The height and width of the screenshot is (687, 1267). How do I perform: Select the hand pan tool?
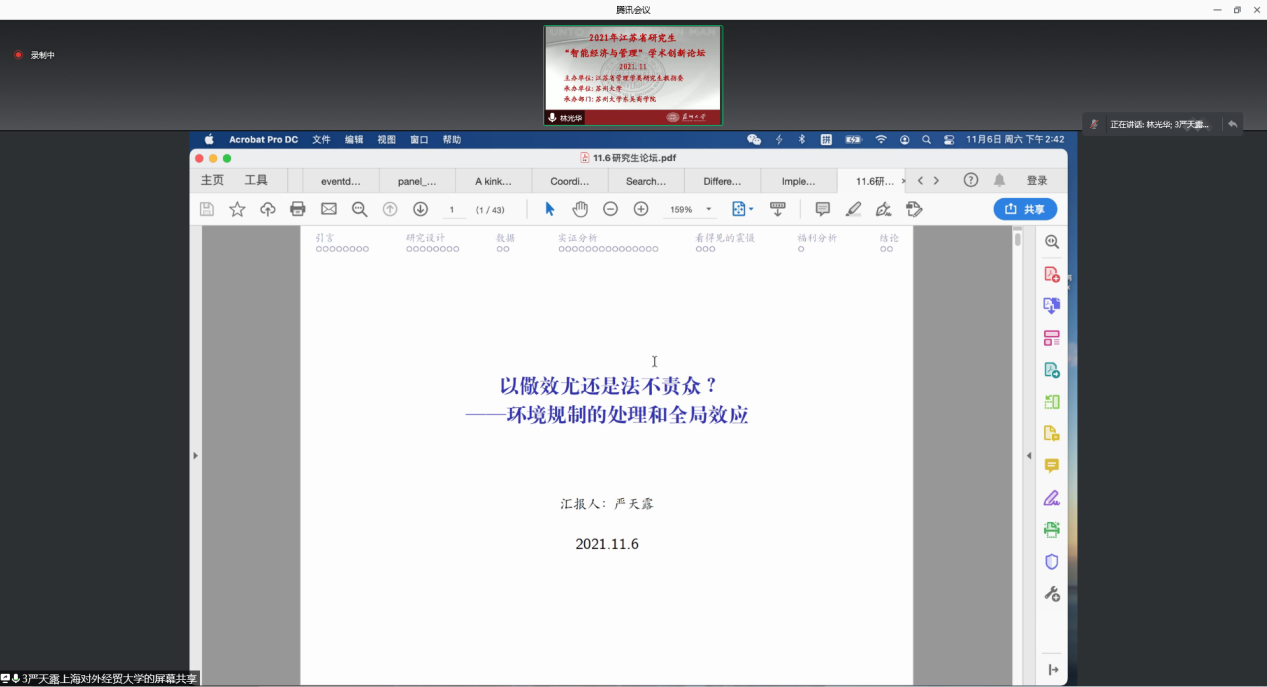[580, 209]
